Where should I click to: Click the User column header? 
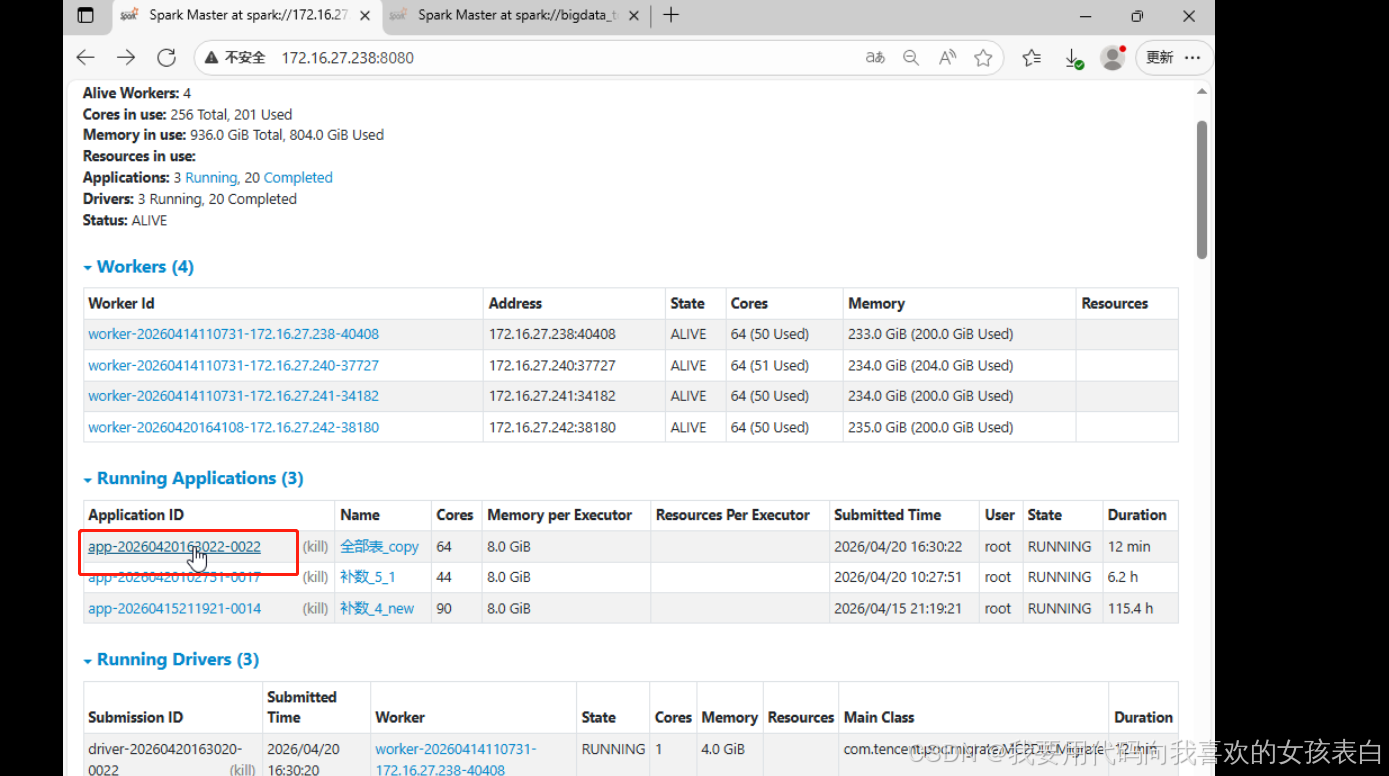coord(999,515)
